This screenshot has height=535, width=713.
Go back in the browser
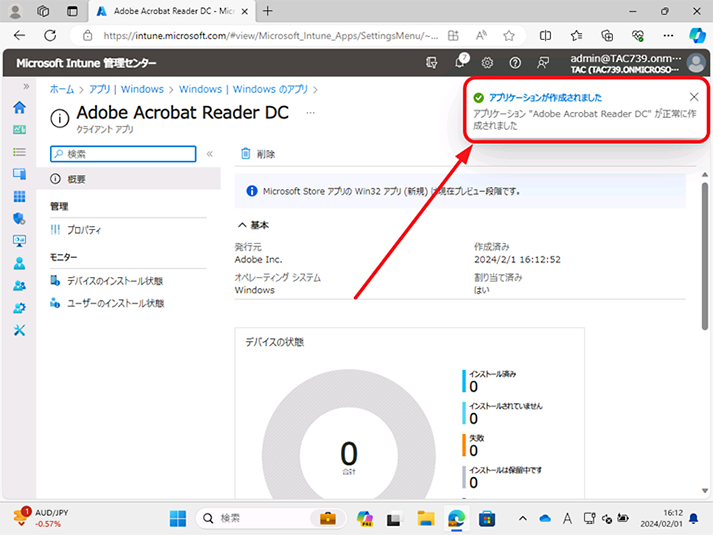pyautogui.click(x=20, y=35)
